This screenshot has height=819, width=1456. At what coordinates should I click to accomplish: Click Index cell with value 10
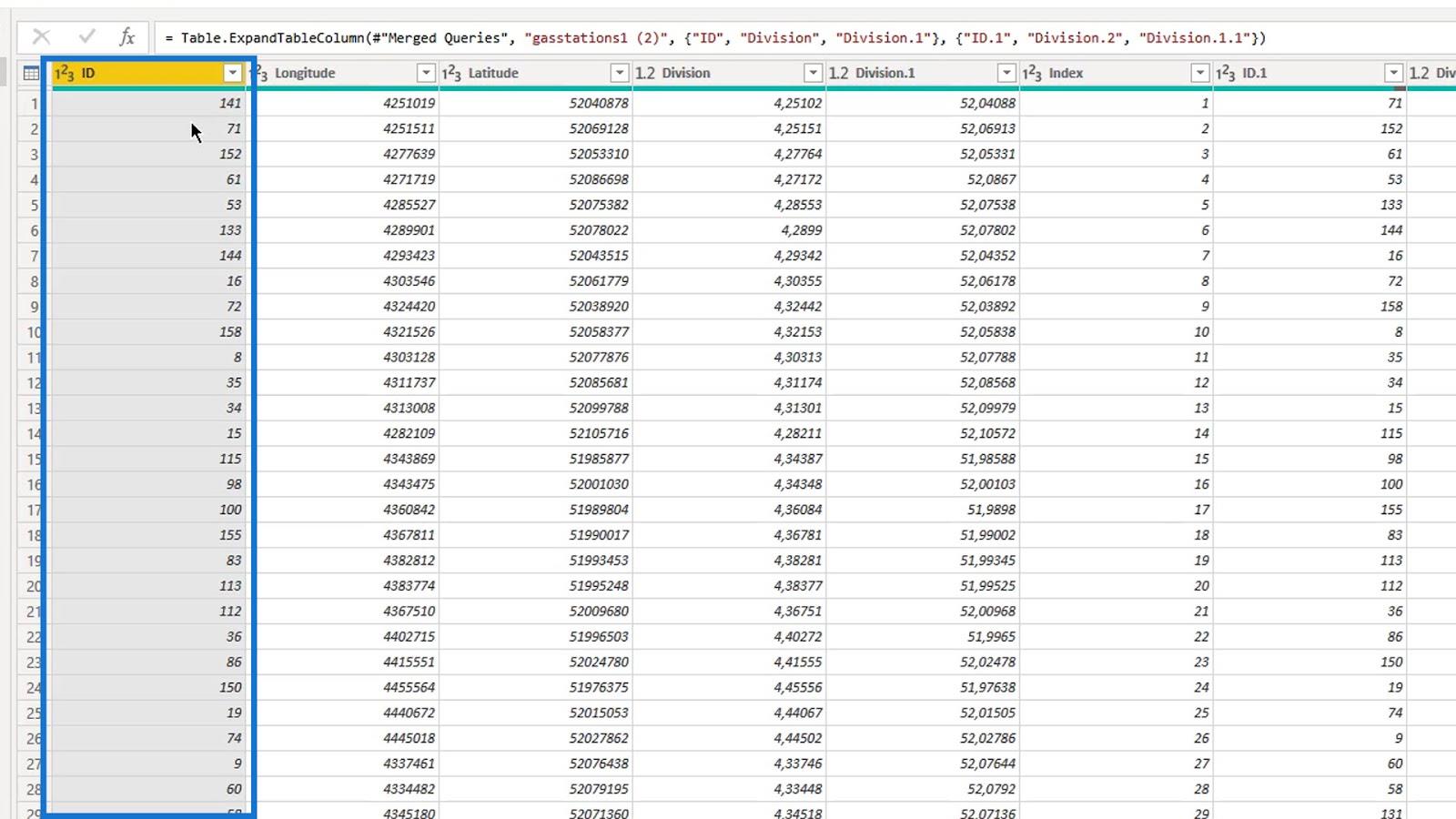[x=1116, y=332]
